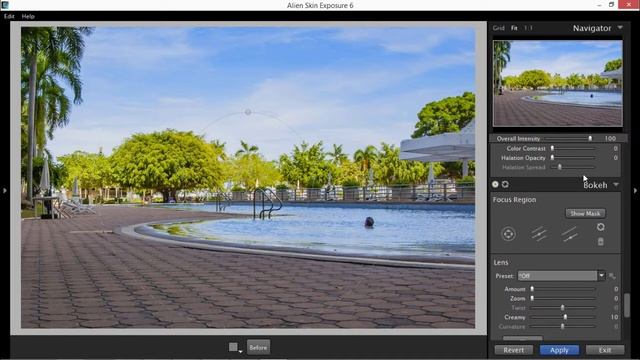The width and height of the screenshot is (640, 360).
Task: Select the half-planar focus region tool
Action: [569, 234]
